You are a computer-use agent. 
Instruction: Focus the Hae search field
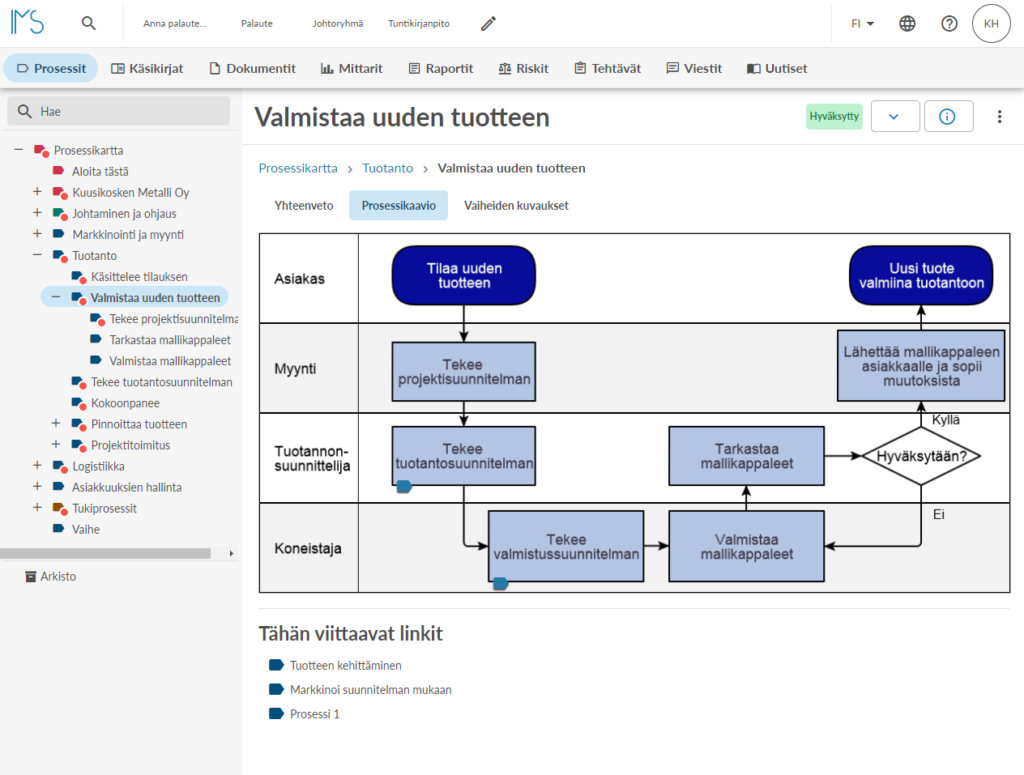(119, 111)
